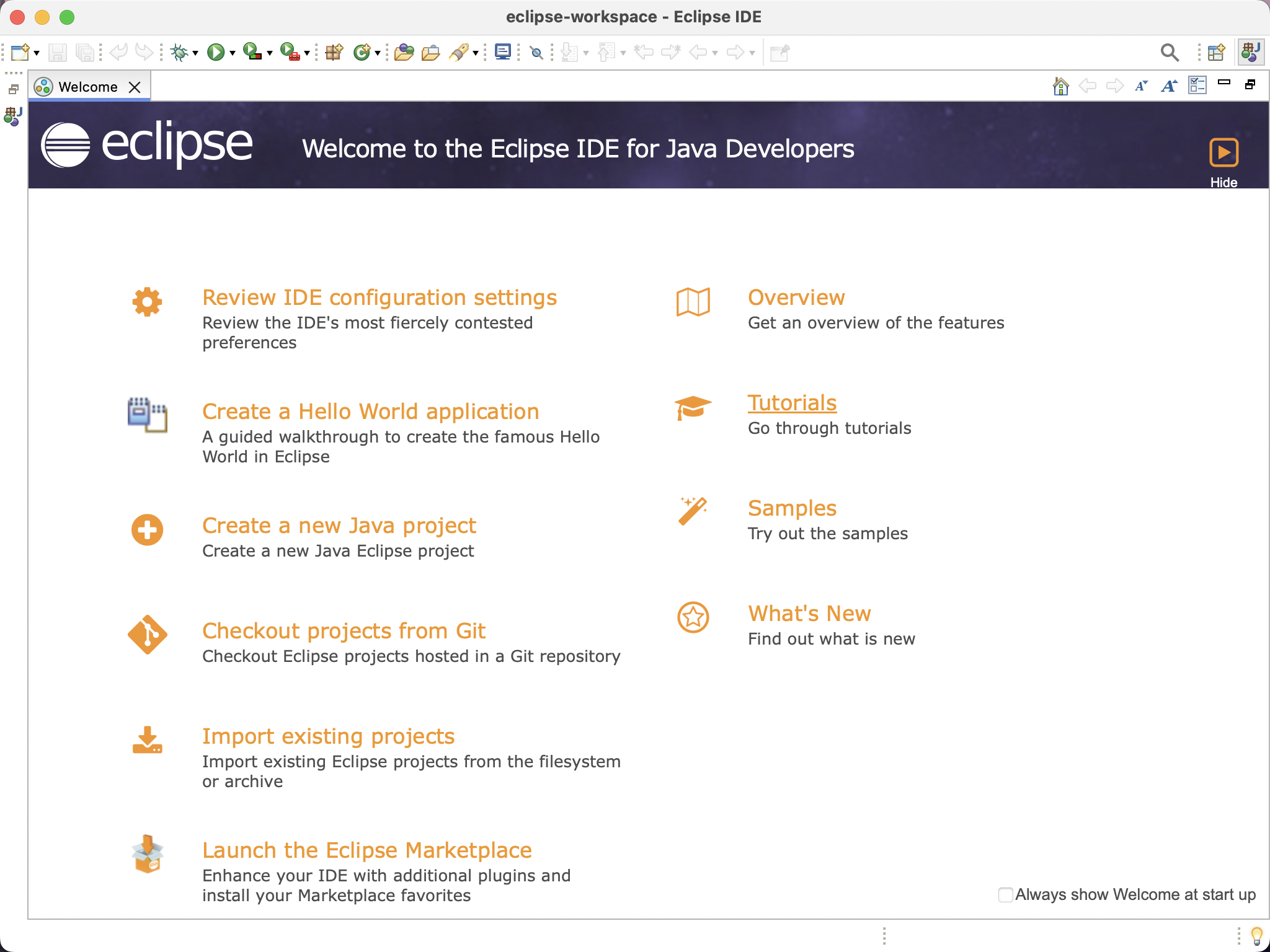Click the Welcome Home icon

pyautogui.click(x=1061, y=86)
